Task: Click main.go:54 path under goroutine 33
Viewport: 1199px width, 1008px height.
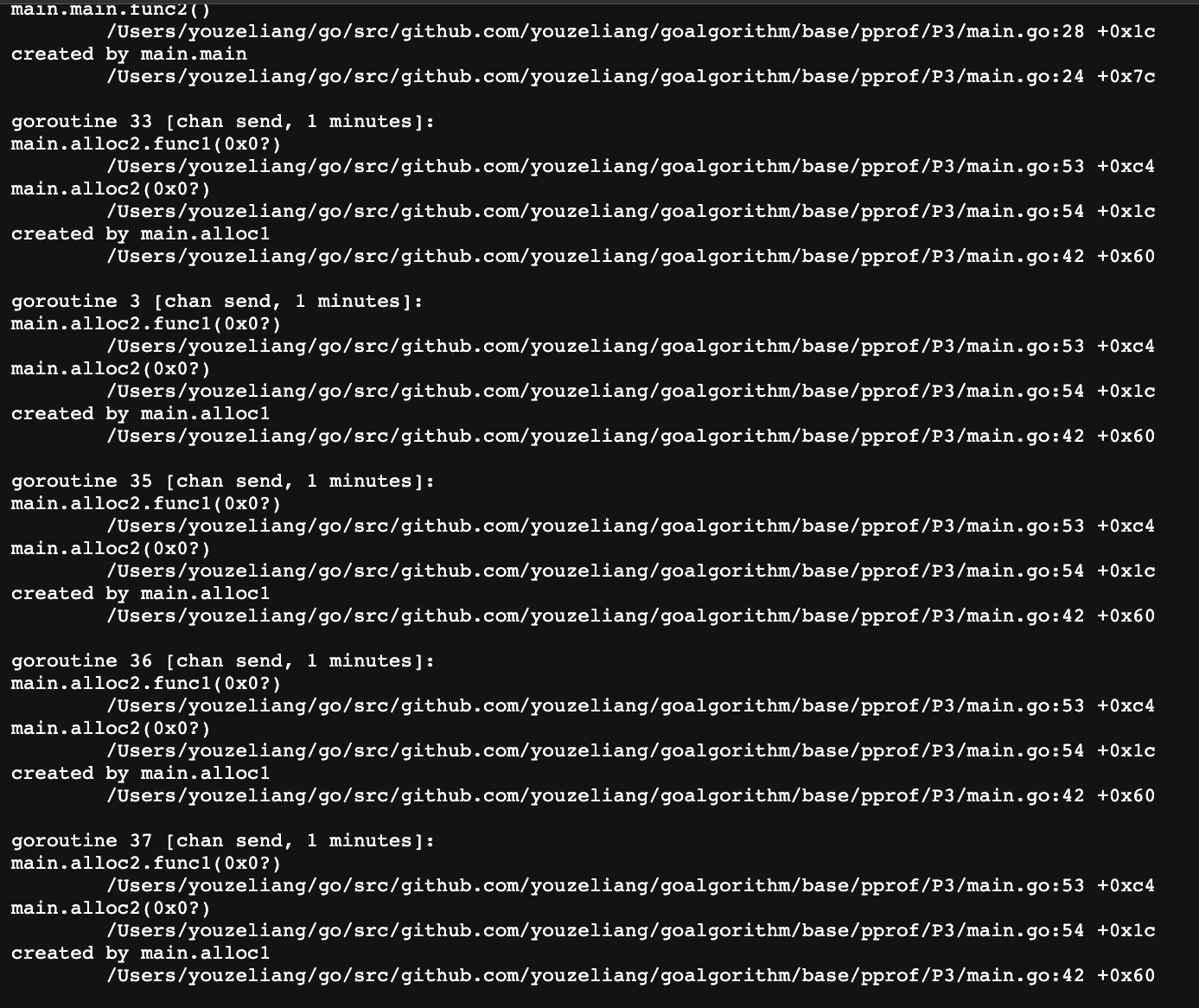Action: (631, 212)
